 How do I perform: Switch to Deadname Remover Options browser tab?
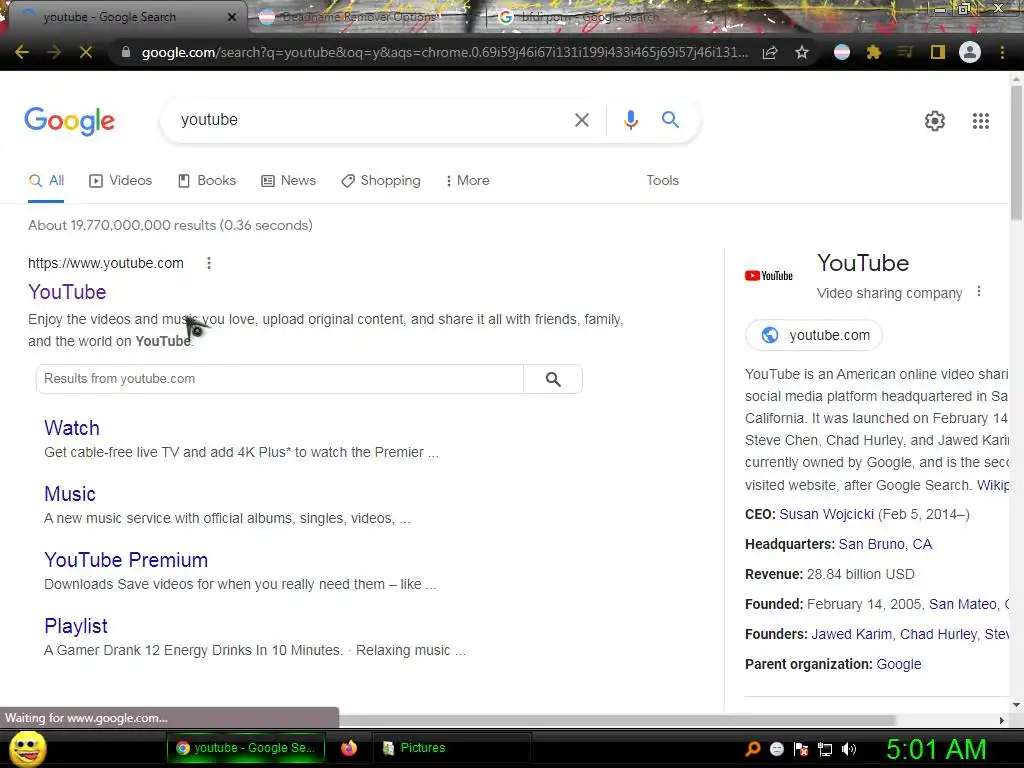click(359, 17)
